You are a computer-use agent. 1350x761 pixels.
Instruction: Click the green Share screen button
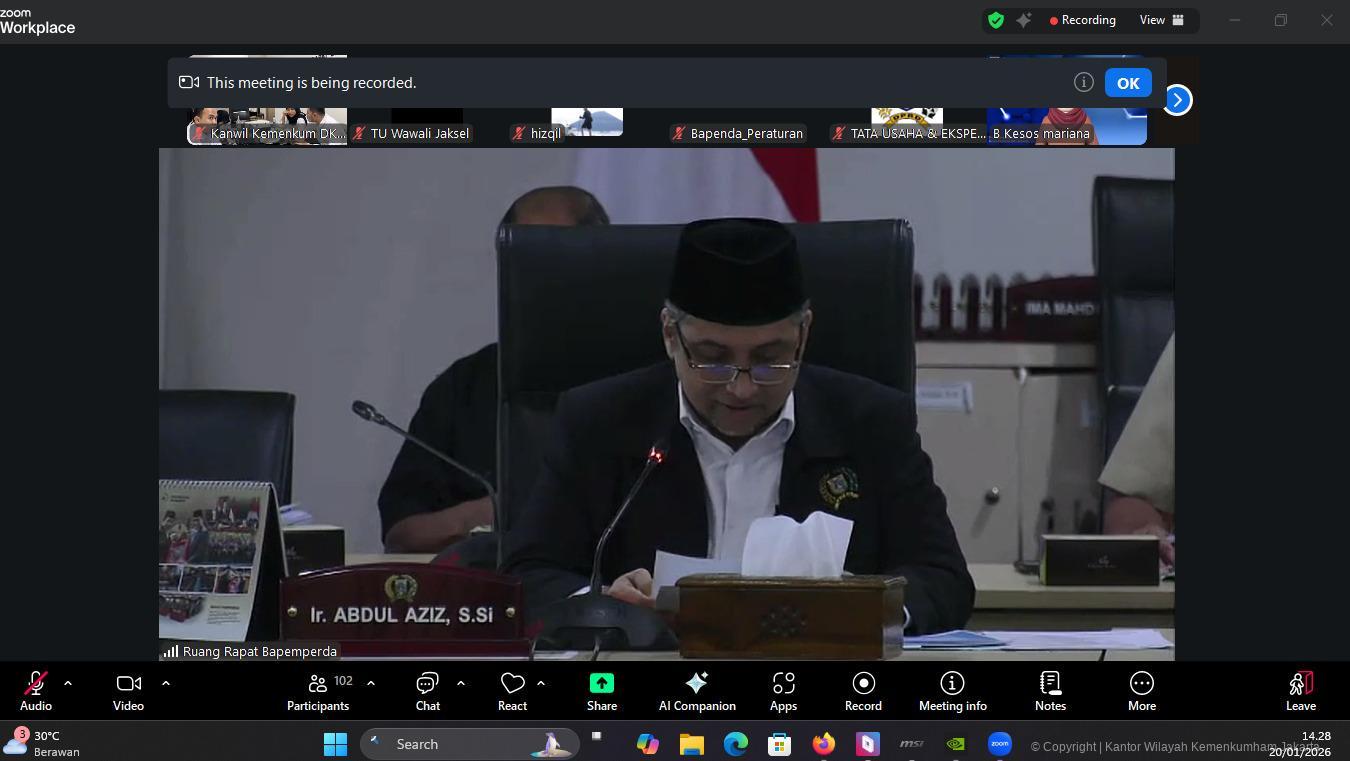point(602,691)
